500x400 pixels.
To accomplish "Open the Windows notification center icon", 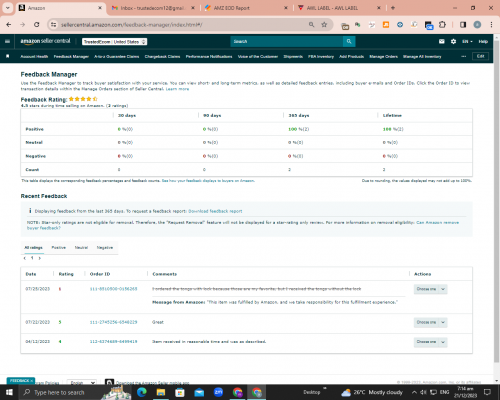I will (x=487, y=392).
